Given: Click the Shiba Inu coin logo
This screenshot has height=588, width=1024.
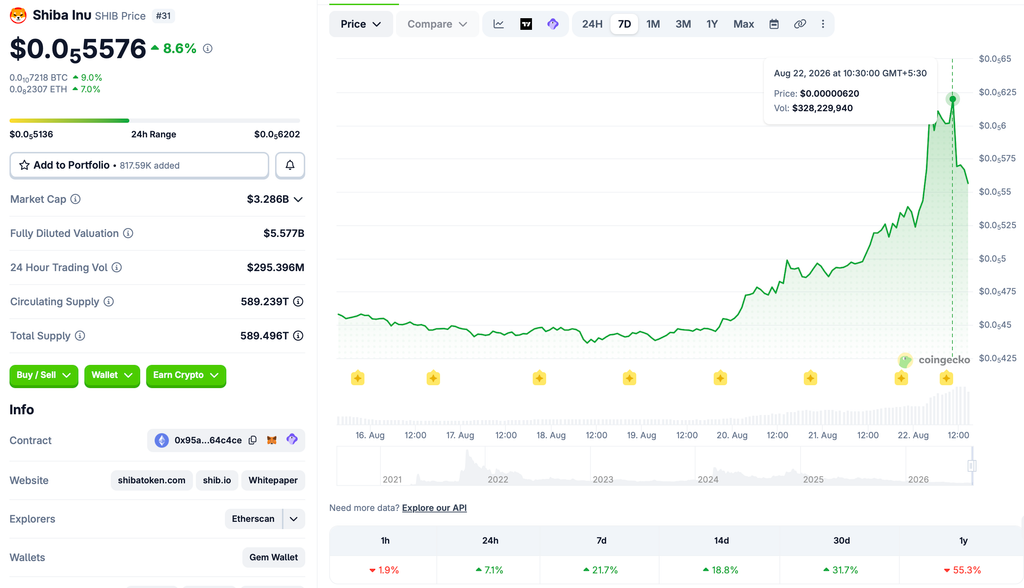Looking at the screenshot, I should tap(18, 15).
